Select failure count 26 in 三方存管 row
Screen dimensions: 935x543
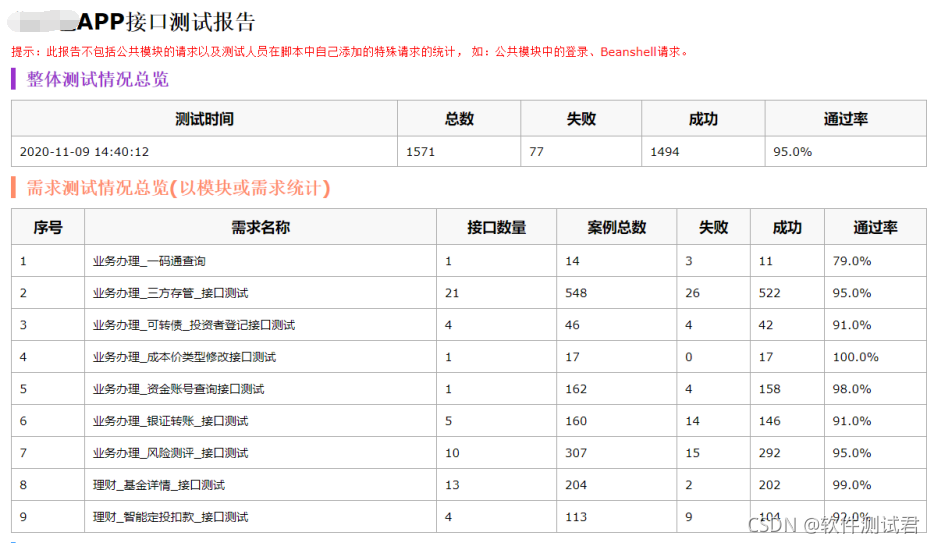pyautogui.click(x=692, y=293)
